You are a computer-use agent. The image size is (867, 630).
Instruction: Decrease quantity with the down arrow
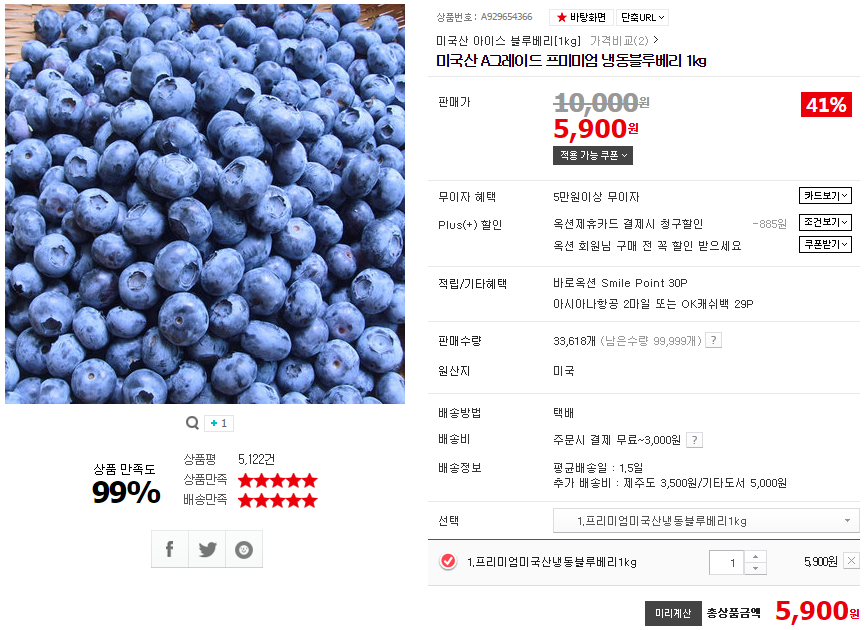[x=755, y=568]
